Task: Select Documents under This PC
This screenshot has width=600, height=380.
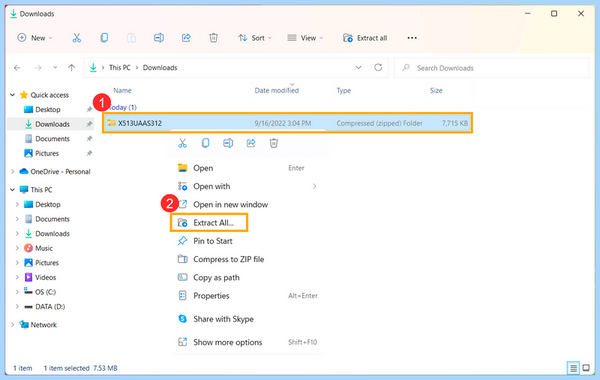Action: point(52,219)
